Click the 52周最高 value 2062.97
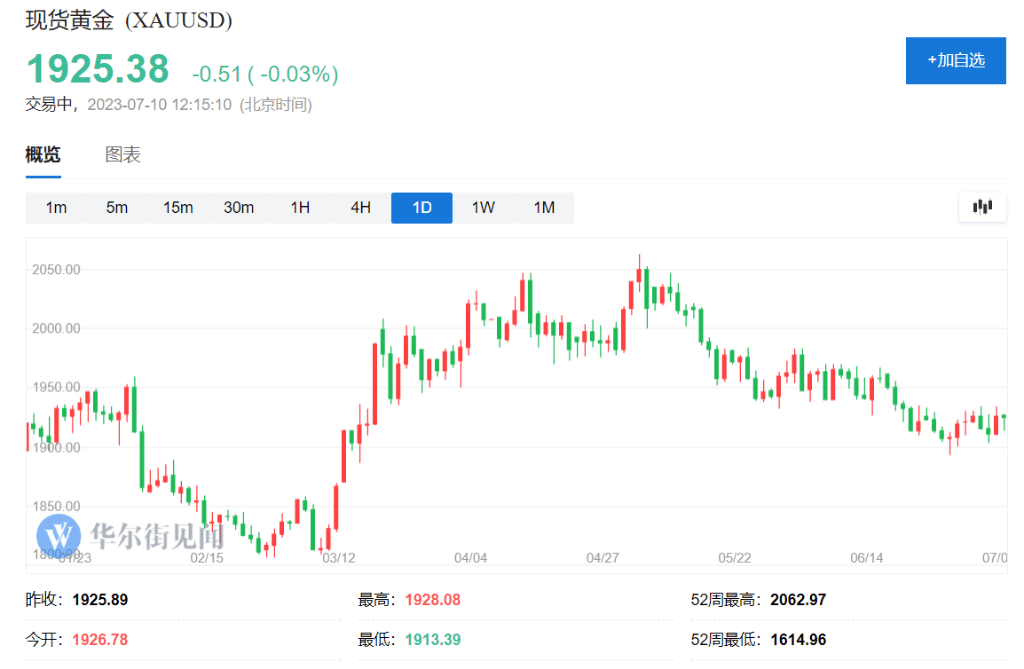 [798, 600]
